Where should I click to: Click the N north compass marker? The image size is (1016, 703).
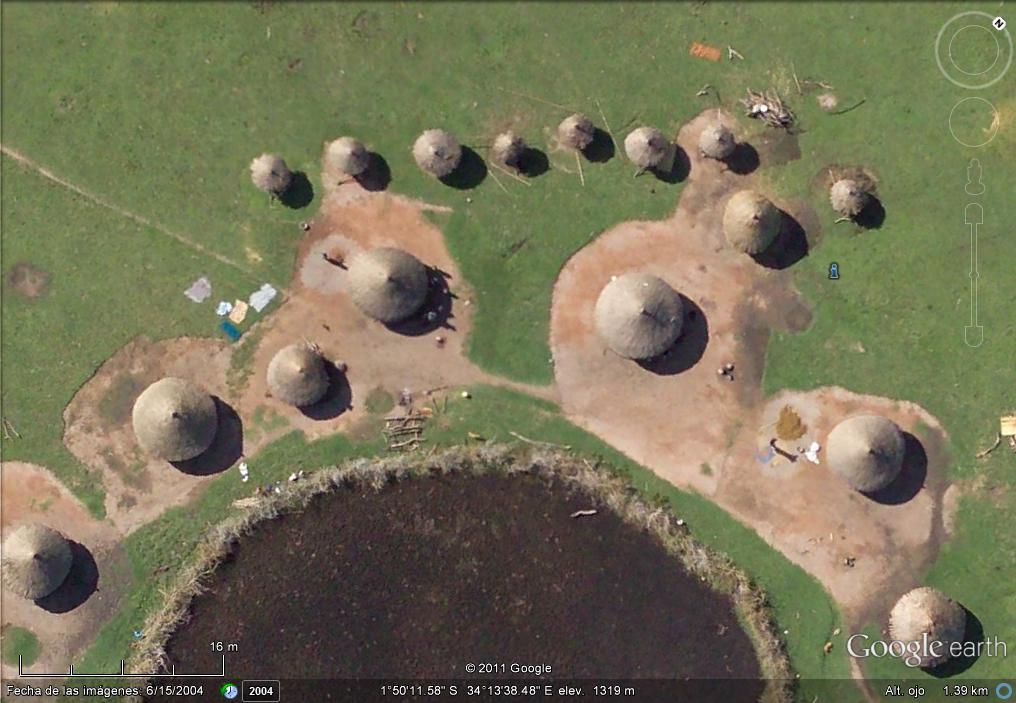coord(999,23)
